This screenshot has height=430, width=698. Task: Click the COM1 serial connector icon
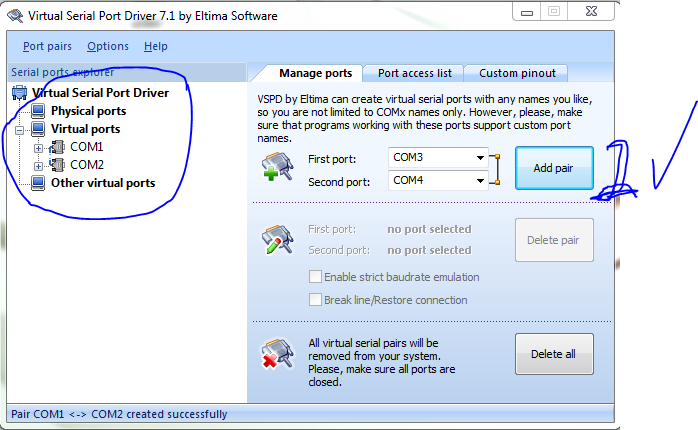point(57,147)
